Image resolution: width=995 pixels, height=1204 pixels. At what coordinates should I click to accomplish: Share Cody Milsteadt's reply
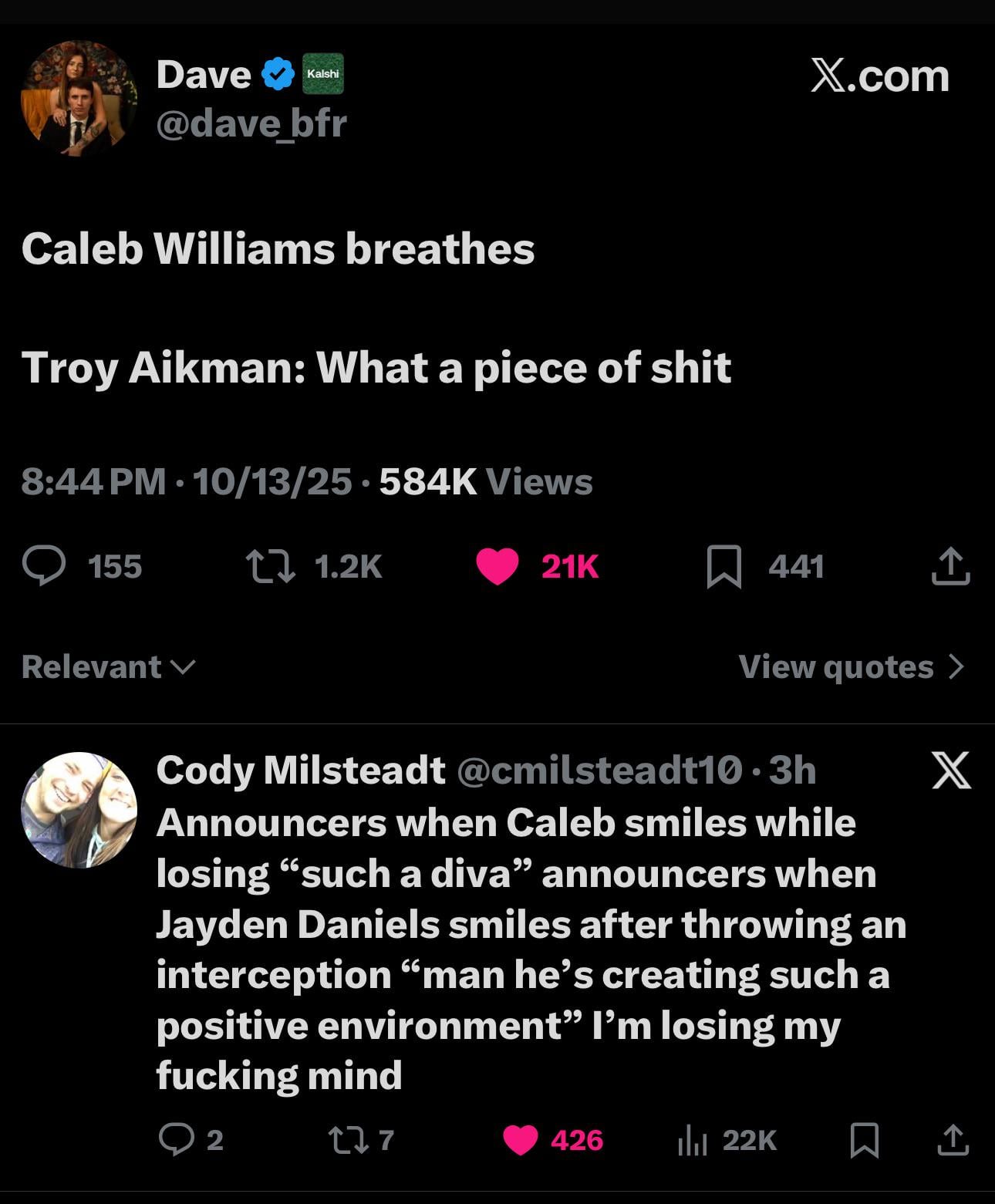(x=953, y=1139)
